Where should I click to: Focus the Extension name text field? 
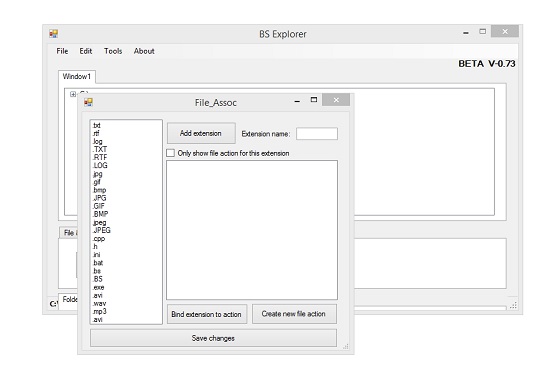317,134
